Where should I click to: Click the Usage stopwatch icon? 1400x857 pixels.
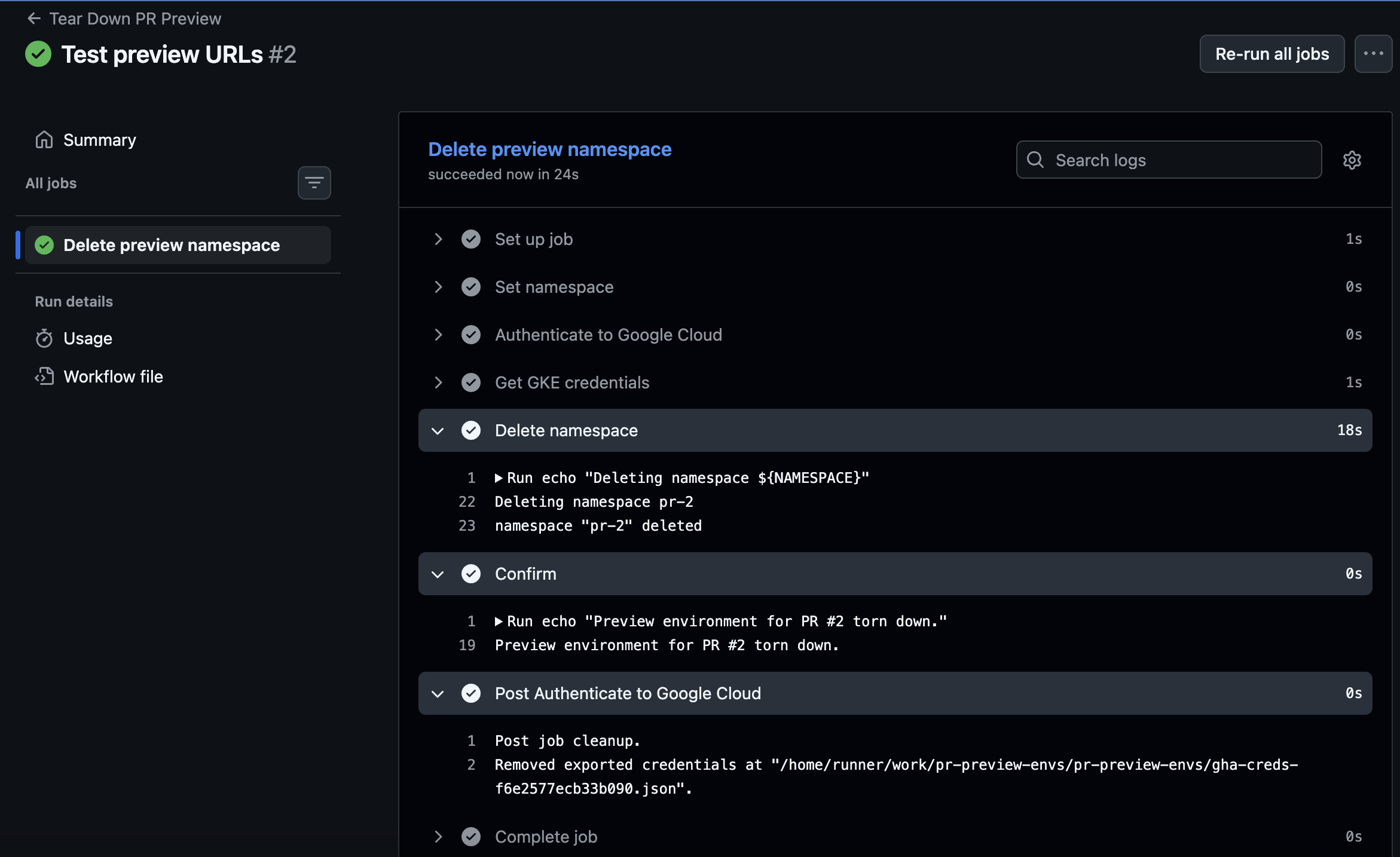click(x=44, y=338)
